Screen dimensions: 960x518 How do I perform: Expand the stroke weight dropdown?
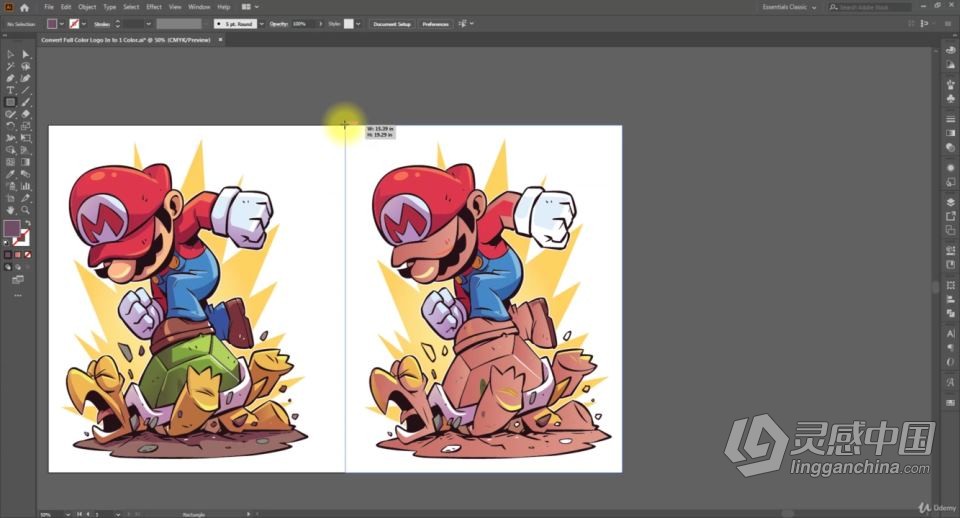(148, 24)
